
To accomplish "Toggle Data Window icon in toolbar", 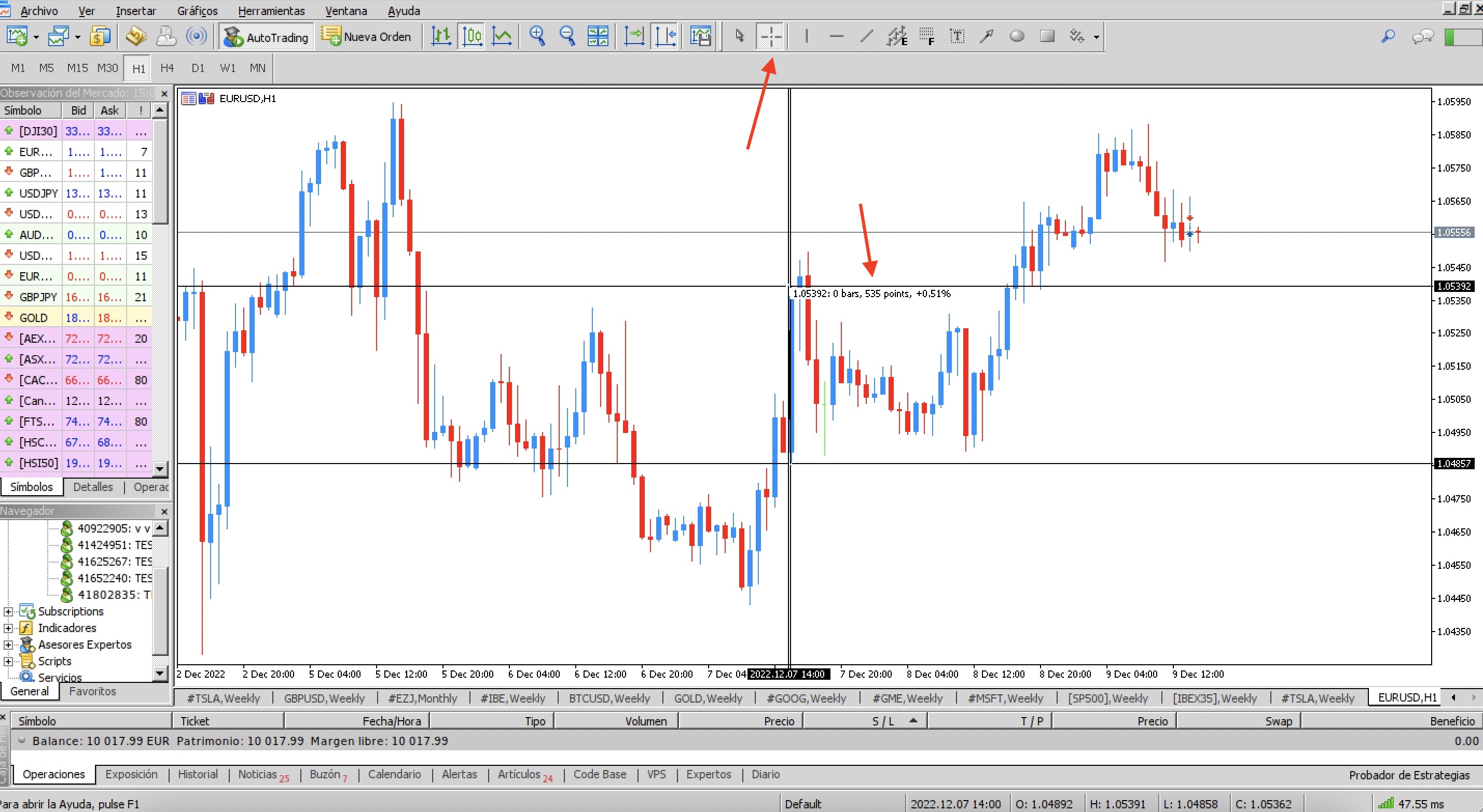I will tap(136, 37).
